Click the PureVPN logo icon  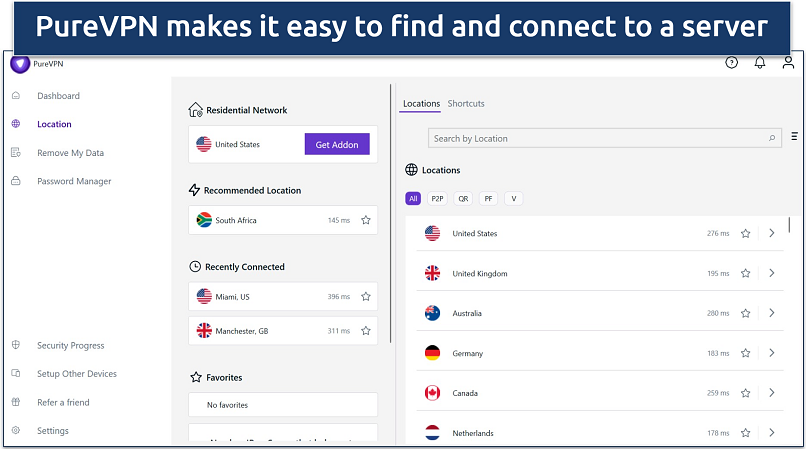pos(19,64)
